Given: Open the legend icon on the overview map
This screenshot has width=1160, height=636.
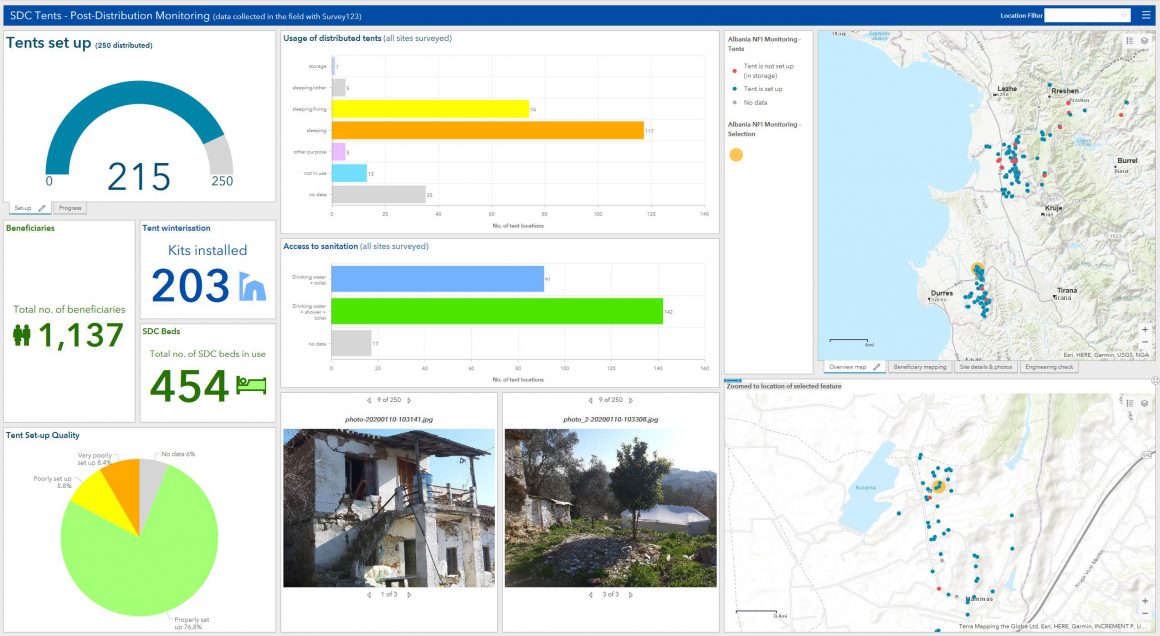Looking at the screenshot, I should click(1128, 41).
